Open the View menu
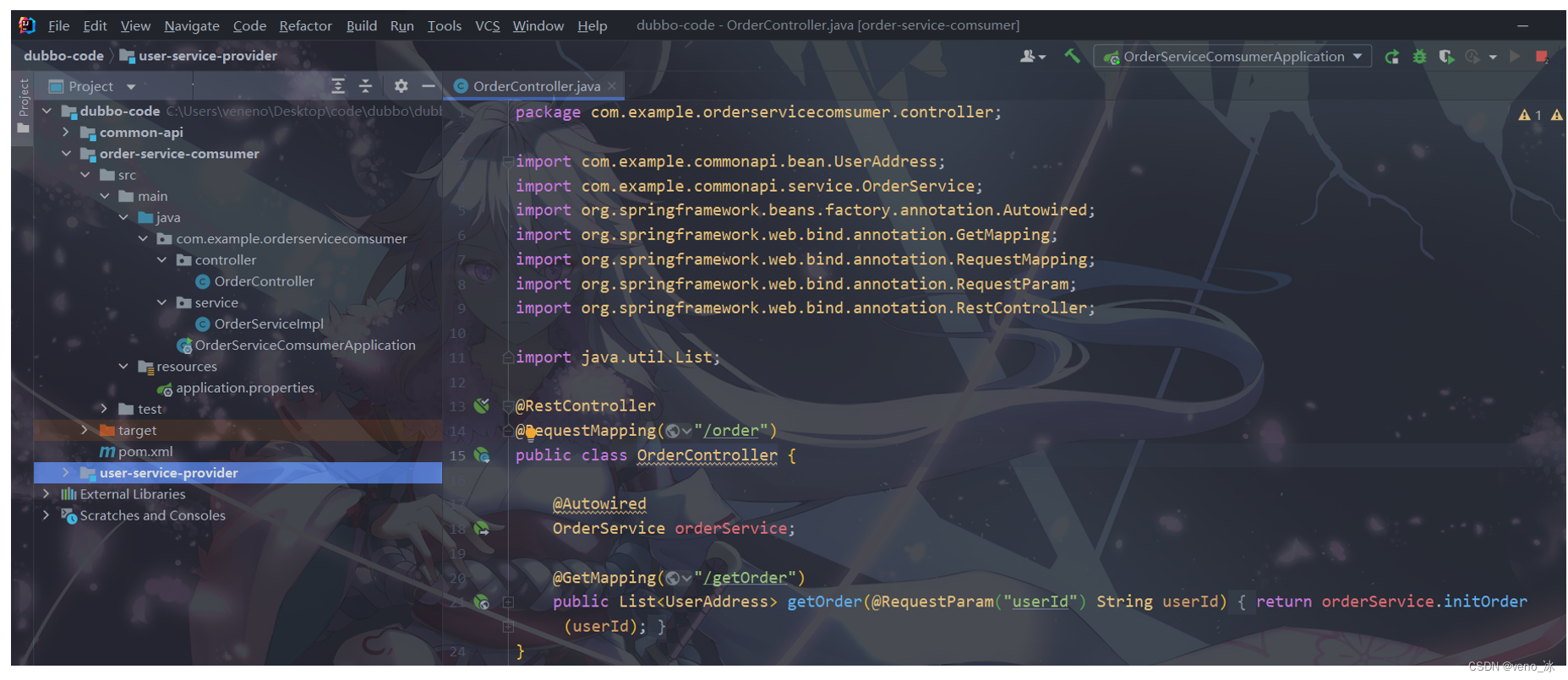The width and height of the screenshot is (1568, 680). 135,26
